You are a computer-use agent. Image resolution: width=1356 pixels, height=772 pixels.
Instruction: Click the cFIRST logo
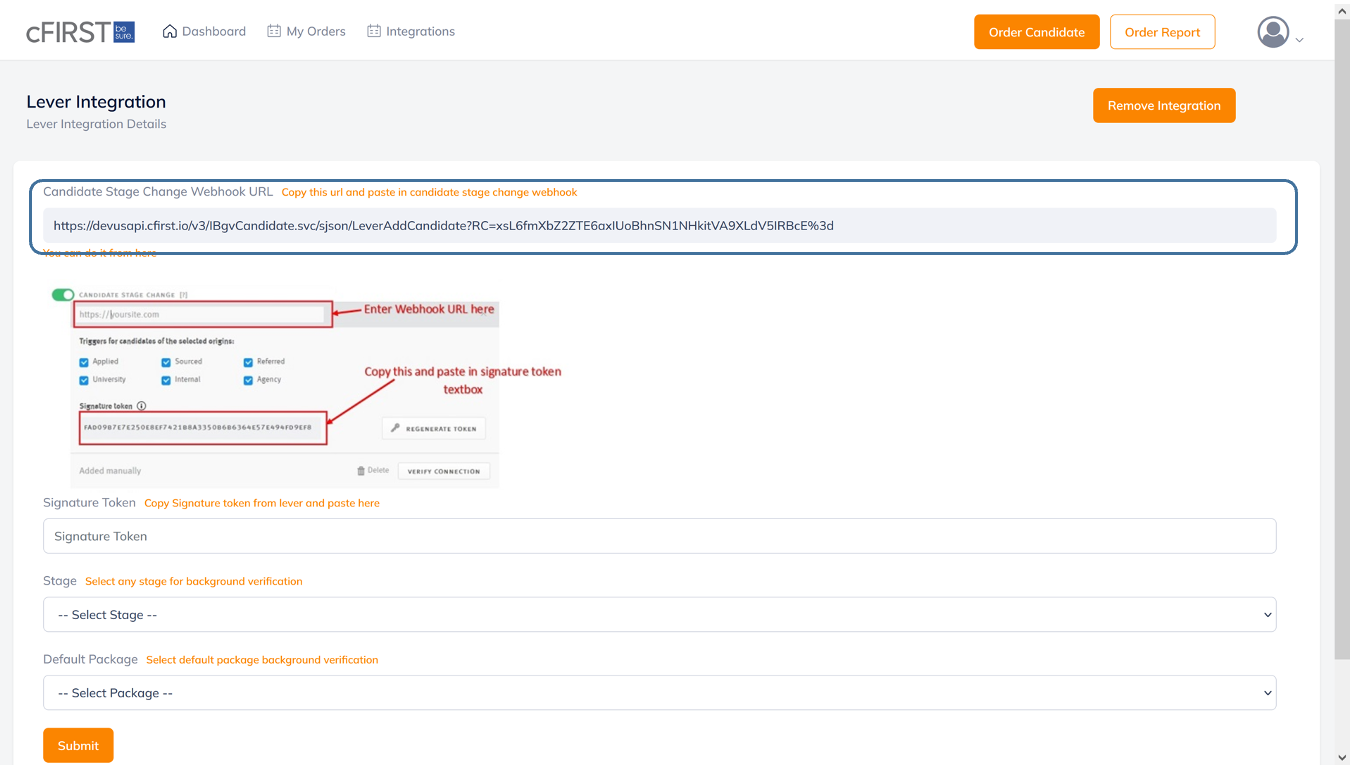coord(80,32)
